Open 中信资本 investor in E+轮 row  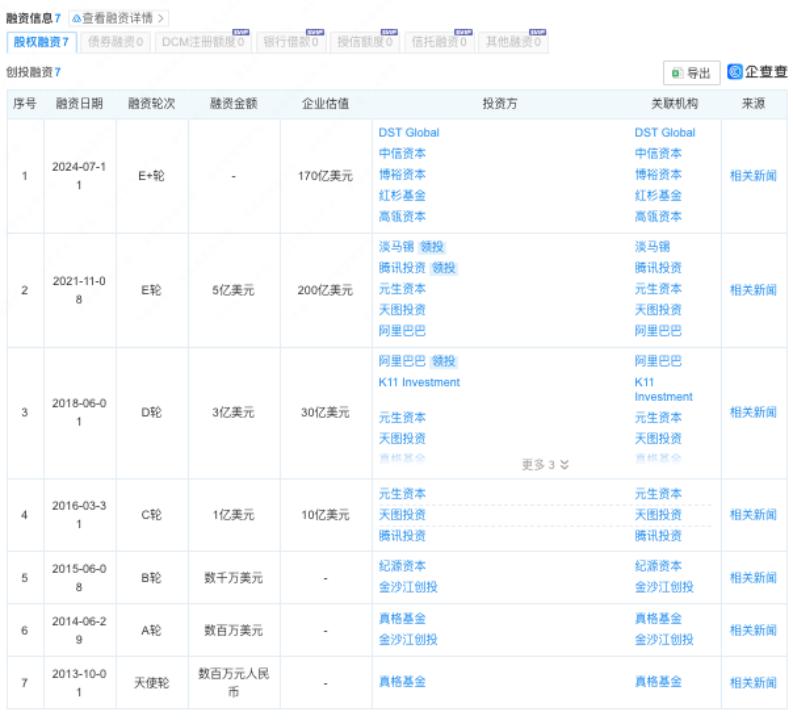[x=402, y=153]
